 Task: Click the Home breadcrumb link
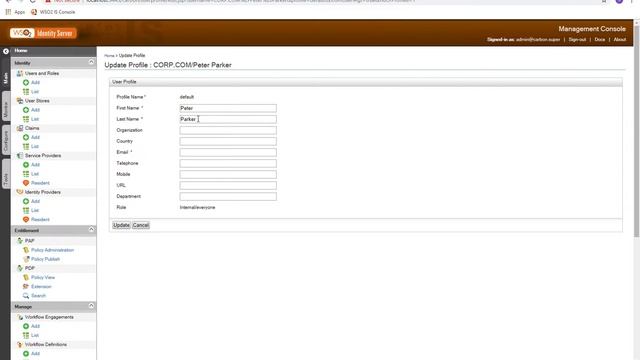109,56
